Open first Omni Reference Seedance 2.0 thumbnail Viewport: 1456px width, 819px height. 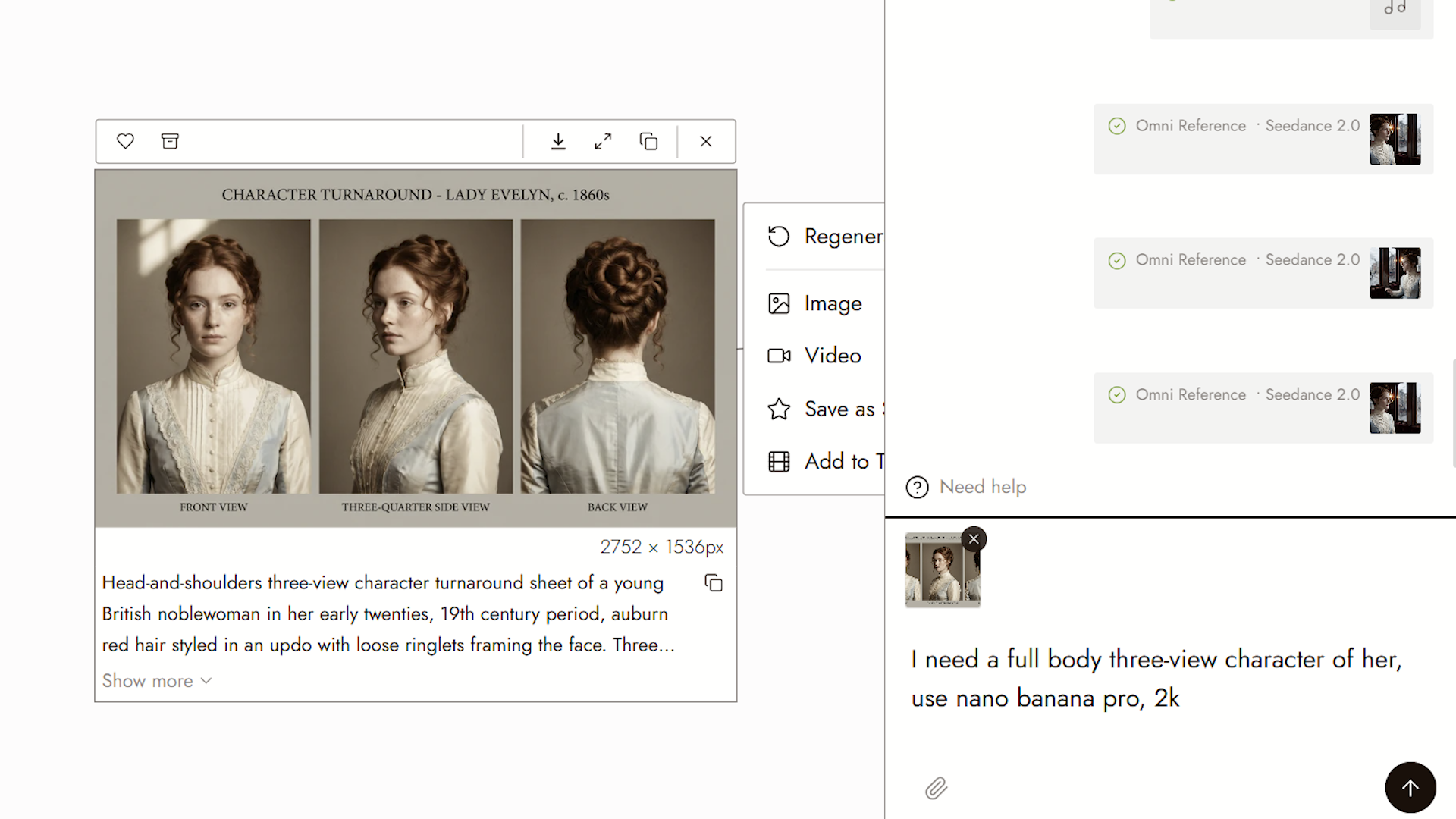tap(1395, 140)
